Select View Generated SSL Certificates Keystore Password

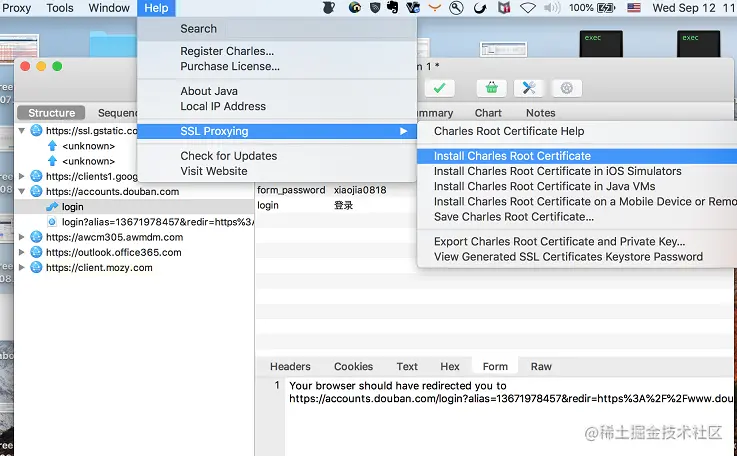[x=577, y=256]
